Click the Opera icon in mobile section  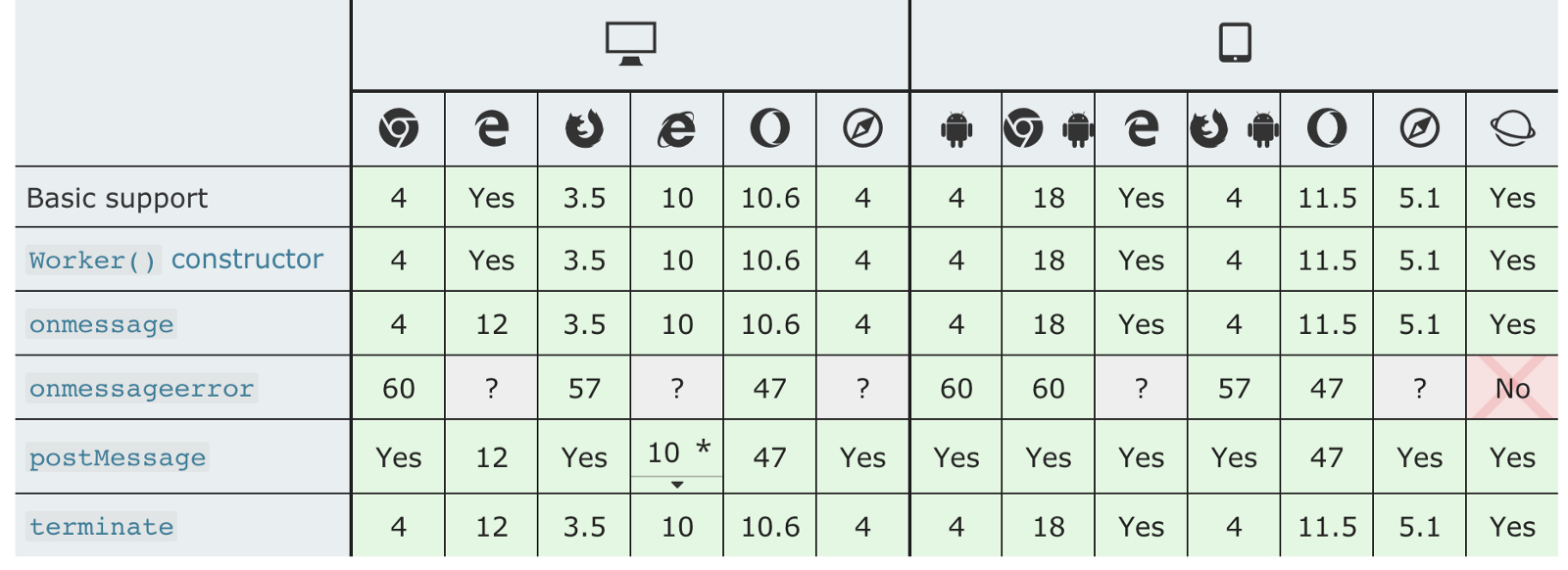tap(1326, 128)
